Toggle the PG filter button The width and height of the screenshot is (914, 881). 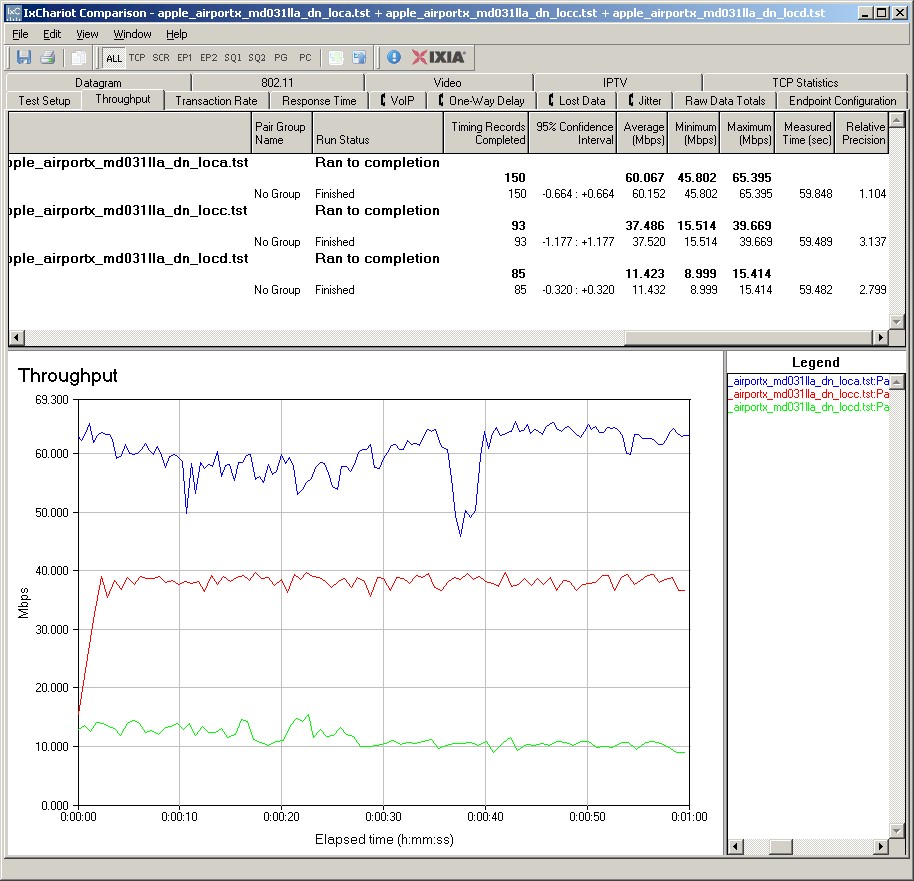pos(281,58)
